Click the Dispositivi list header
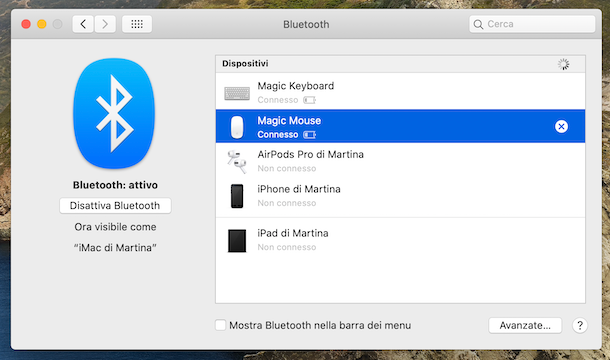The height and width of the screenshot is (360, 610). (x=400, y=64)
